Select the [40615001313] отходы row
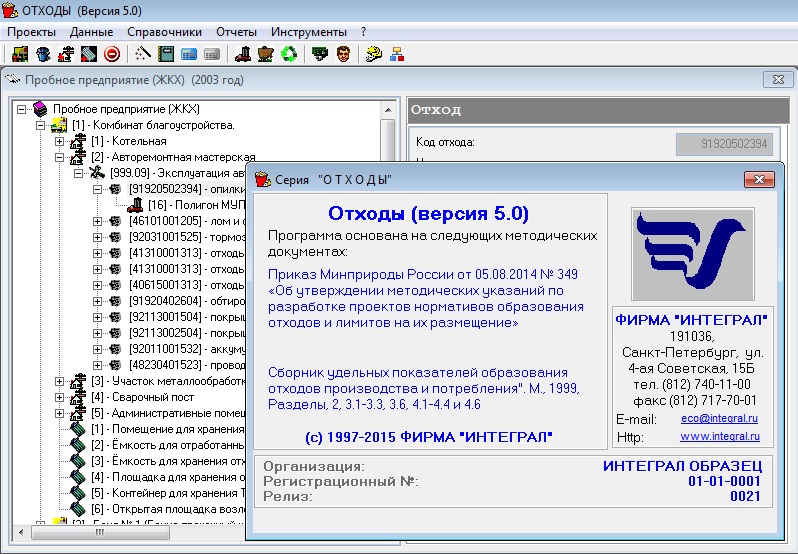 pyautogui.click(x=187, y=285)
